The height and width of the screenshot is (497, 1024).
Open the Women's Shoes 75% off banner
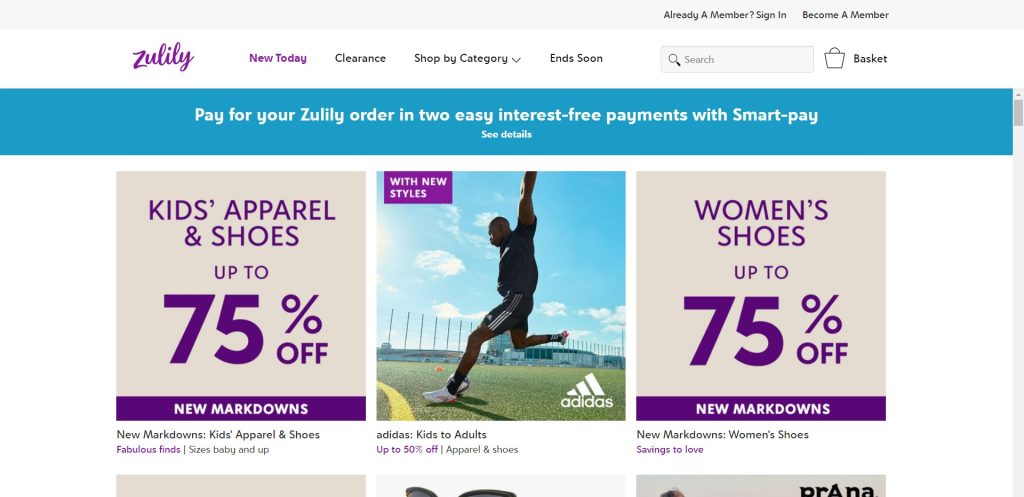point(761,295)
